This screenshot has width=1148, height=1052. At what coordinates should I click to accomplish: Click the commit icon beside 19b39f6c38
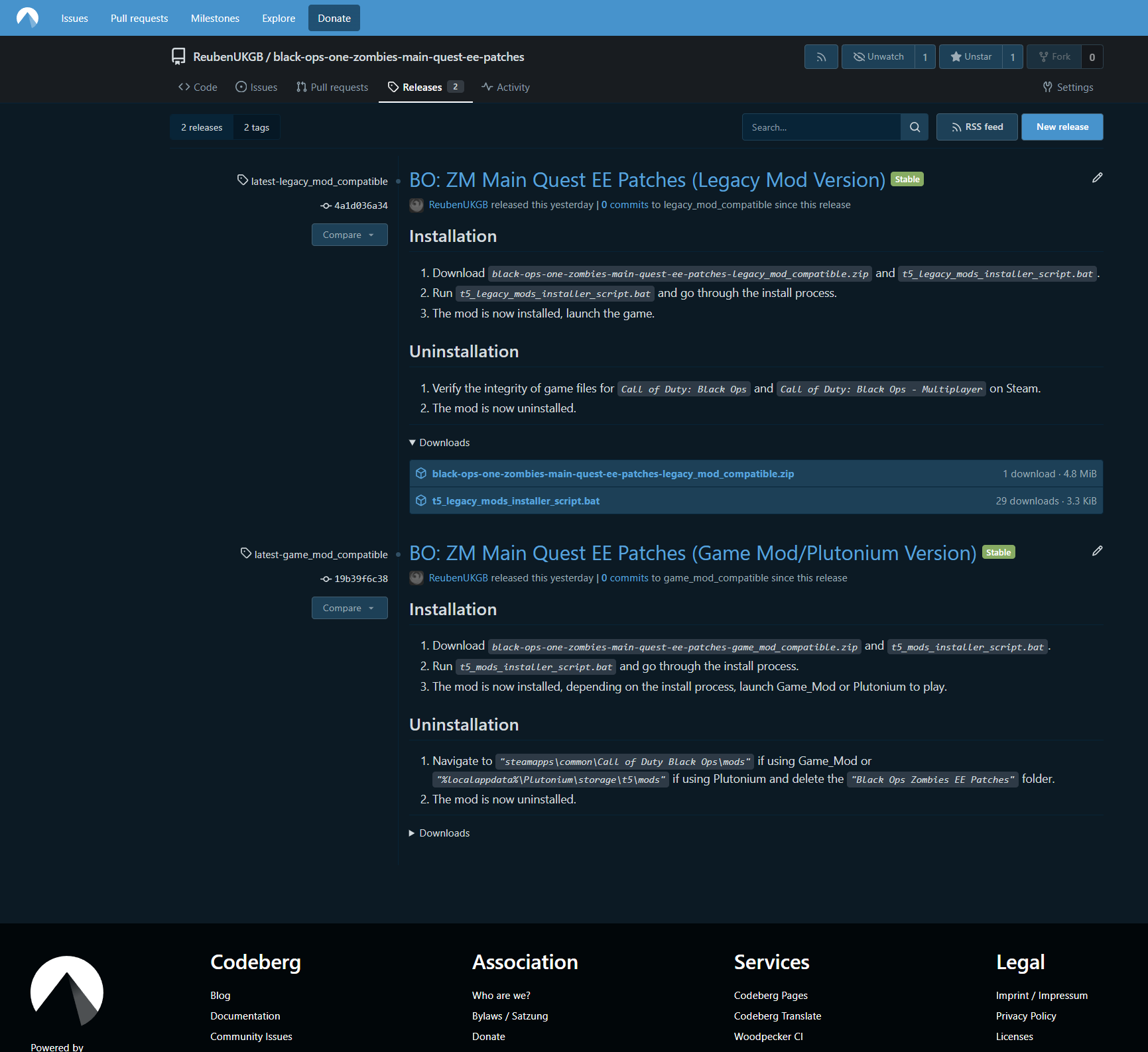(326, 579)
